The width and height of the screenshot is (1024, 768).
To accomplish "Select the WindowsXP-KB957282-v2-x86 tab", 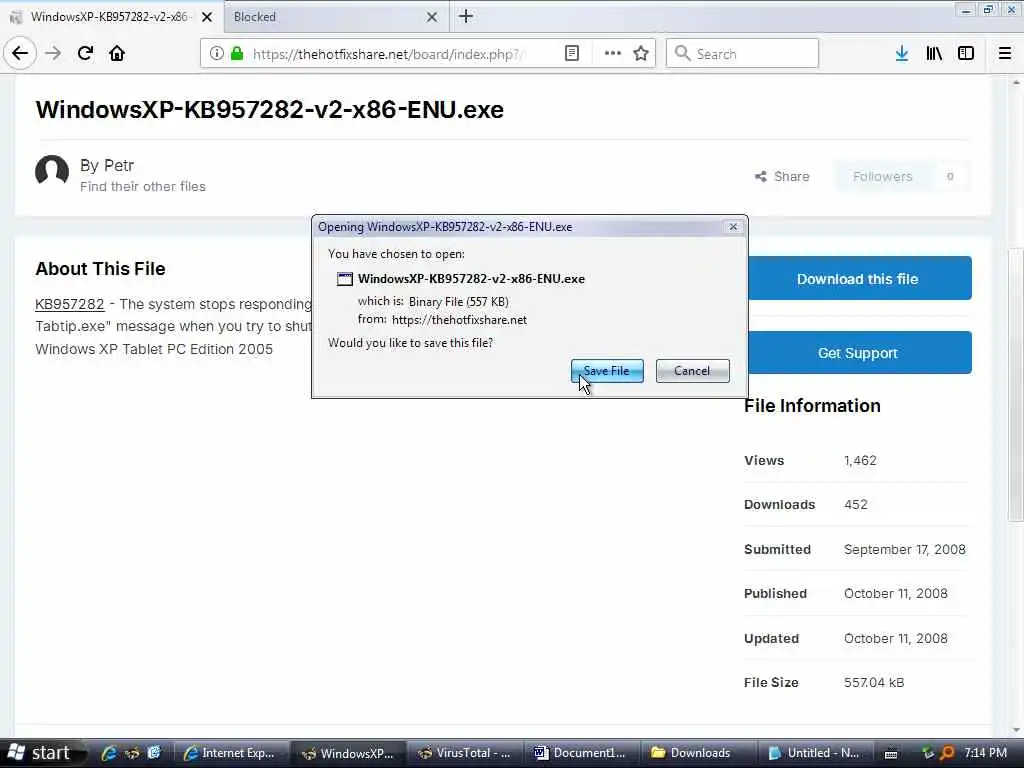I will [112, 17].
